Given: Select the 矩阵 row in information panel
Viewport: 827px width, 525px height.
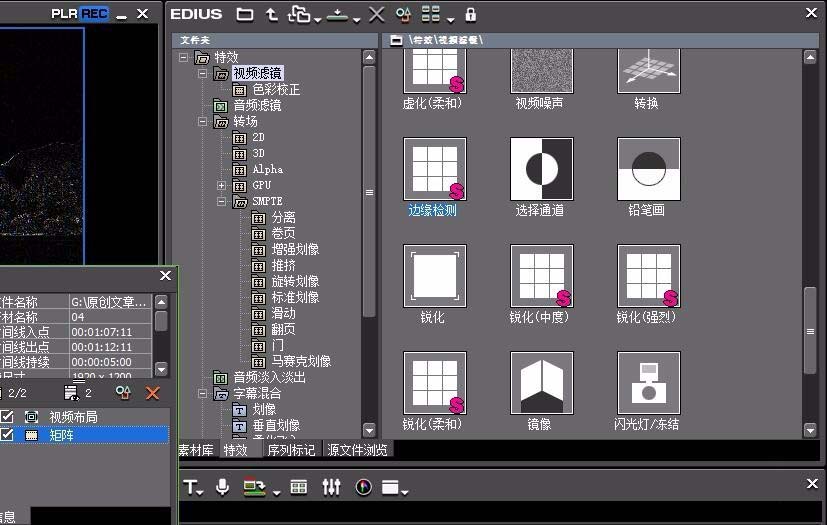Looking at the screenshot, I should click(x=84, y=435).
